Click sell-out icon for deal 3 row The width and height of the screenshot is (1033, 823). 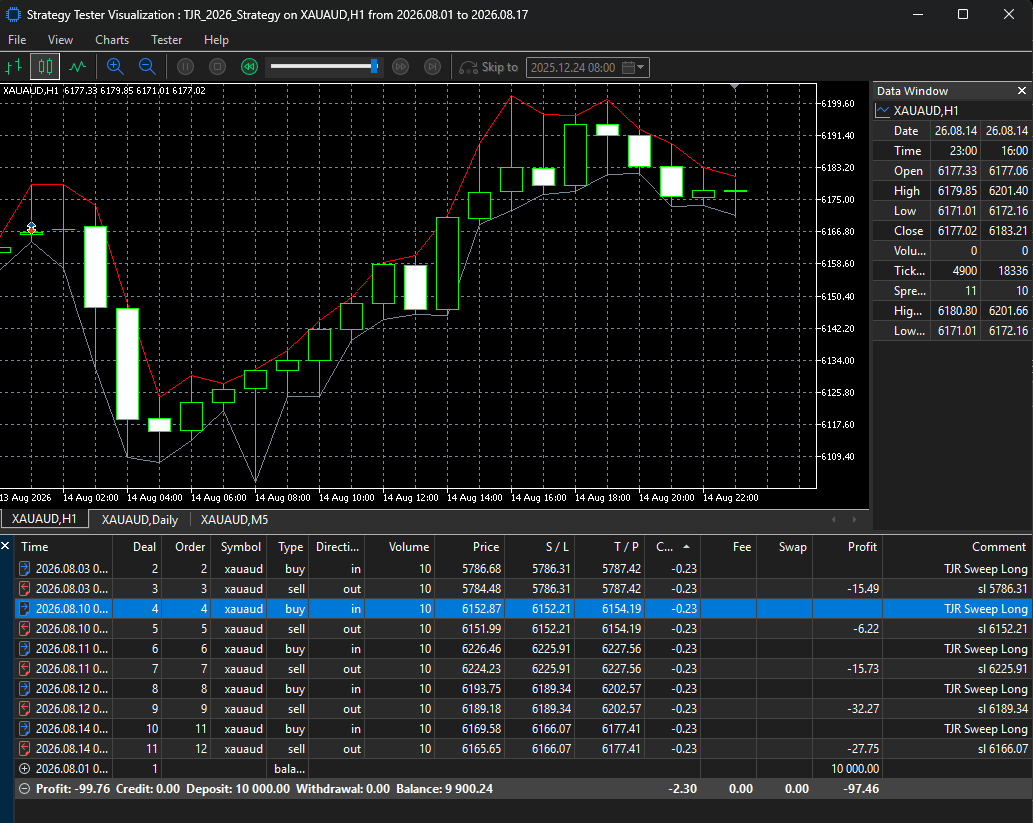coord(24,588)
